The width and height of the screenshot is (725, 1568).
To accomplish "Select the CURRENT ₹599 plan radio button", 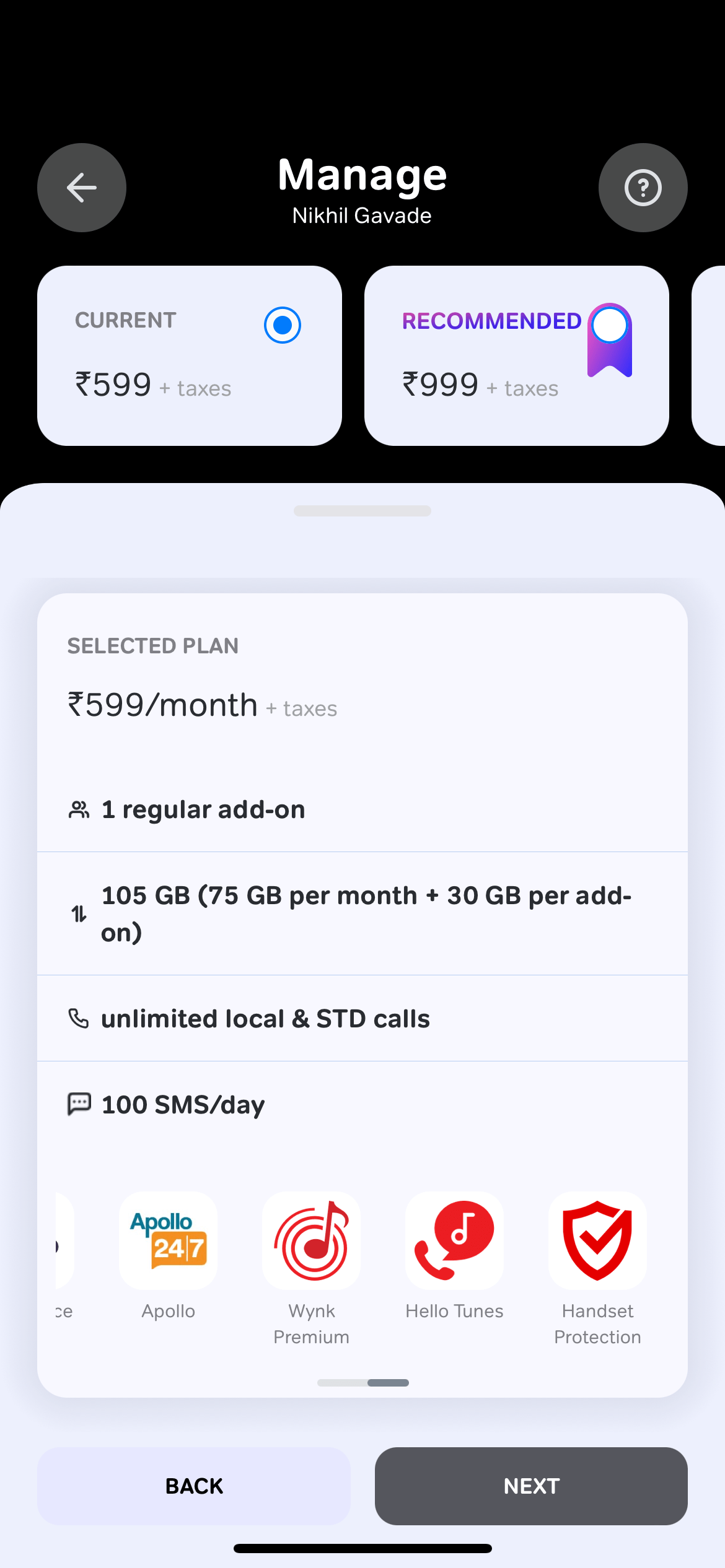I will click(x=282, y=324).
